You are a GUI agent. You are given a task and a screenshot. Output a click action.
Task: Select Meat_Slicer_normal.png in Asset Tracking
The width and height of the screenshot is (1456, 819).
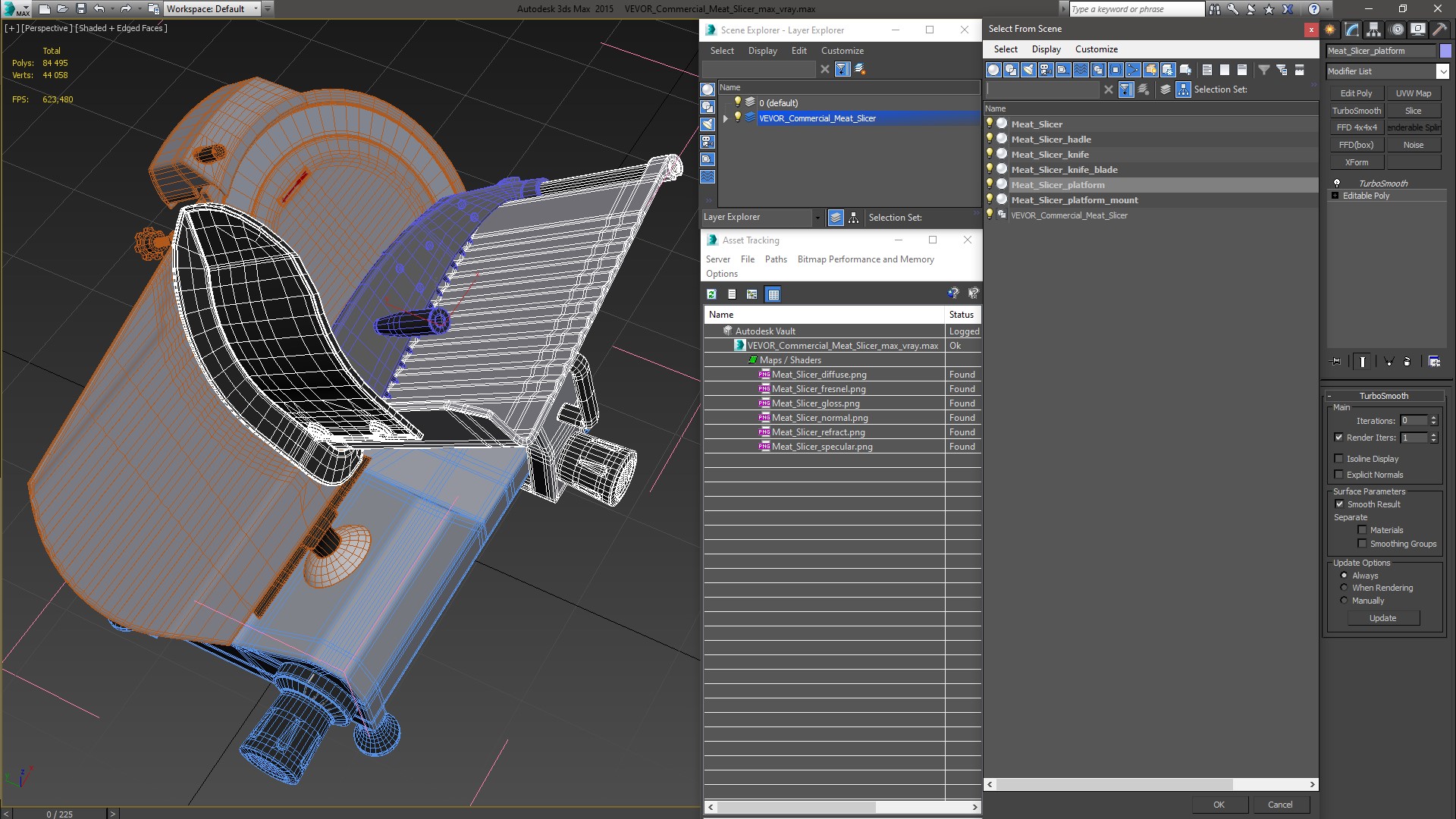[820, 418]
